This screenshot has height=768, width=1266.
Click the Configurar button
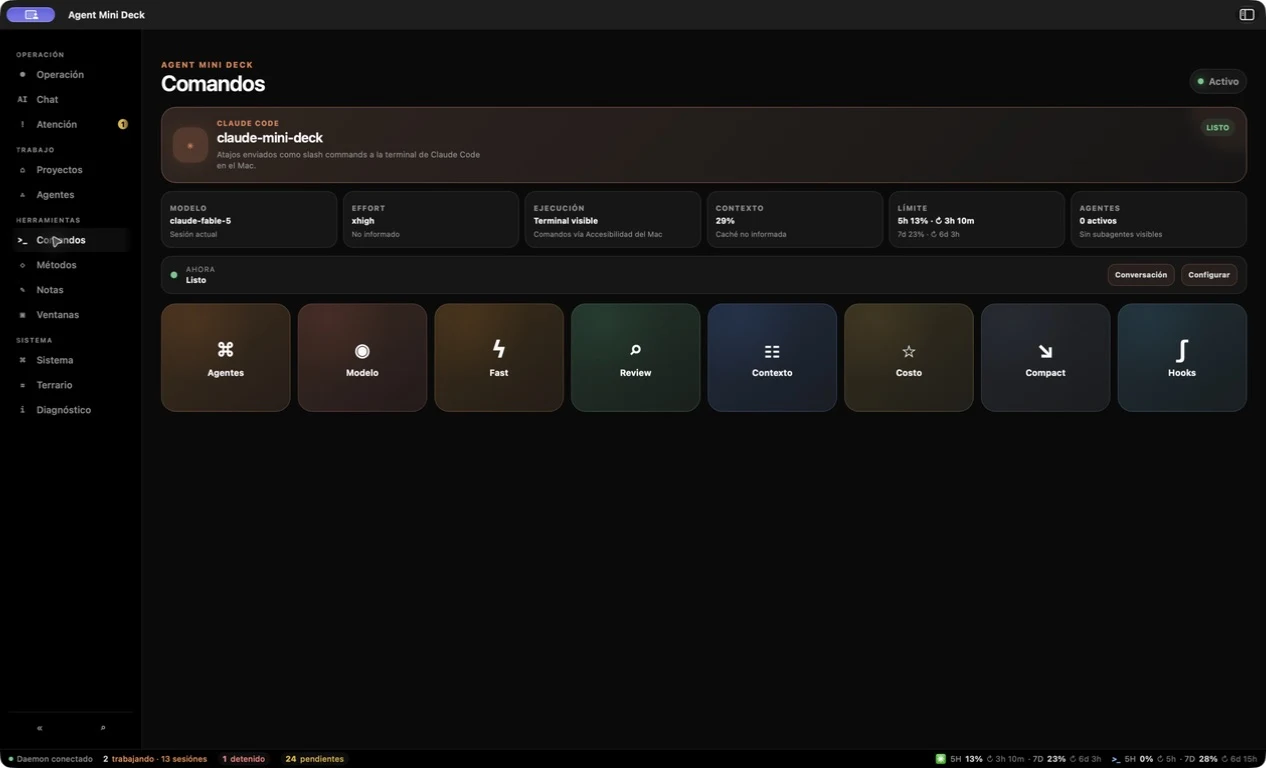click(x=1209, y=275)
